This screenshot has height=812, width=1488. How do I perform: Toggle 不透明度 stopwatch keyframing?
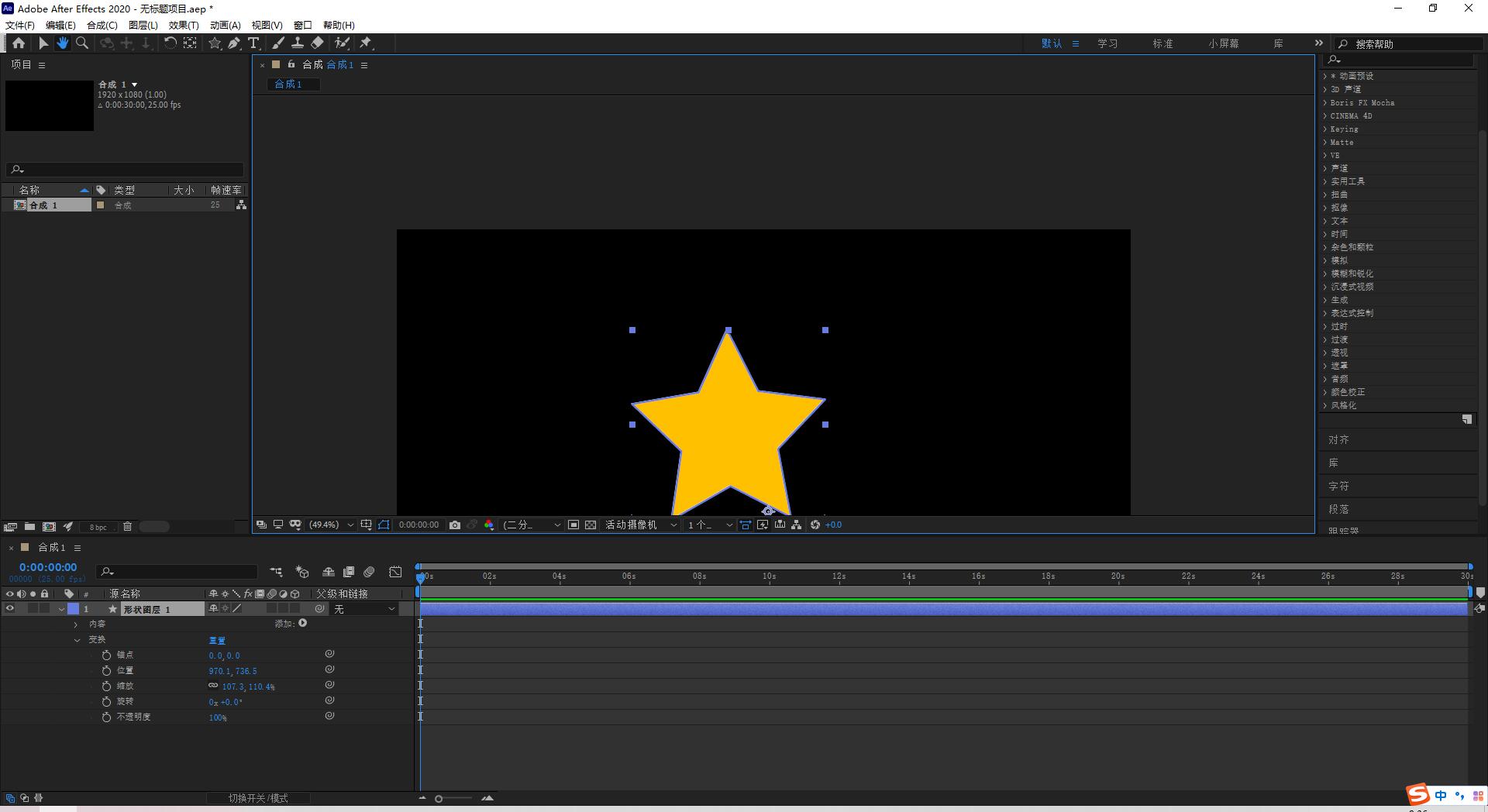[x=106, y=717]
